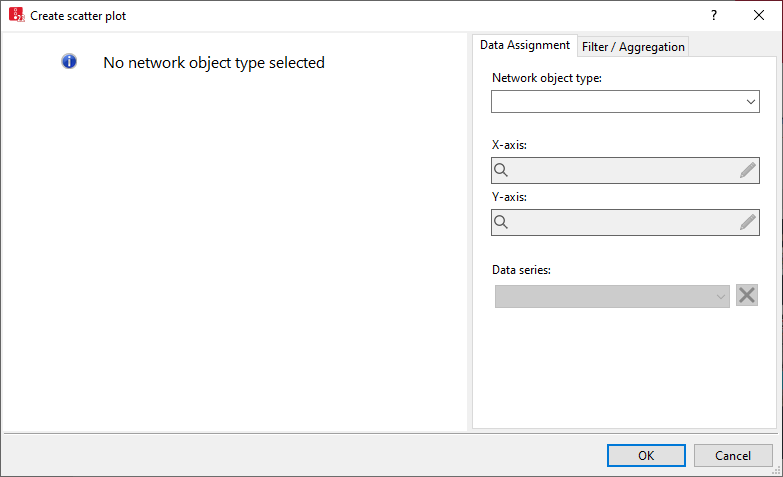Image resolution: width=783 pixels, height=477 pixels.
Task: Edit Y-axis attribute with pencil icon
Action: 748,222
